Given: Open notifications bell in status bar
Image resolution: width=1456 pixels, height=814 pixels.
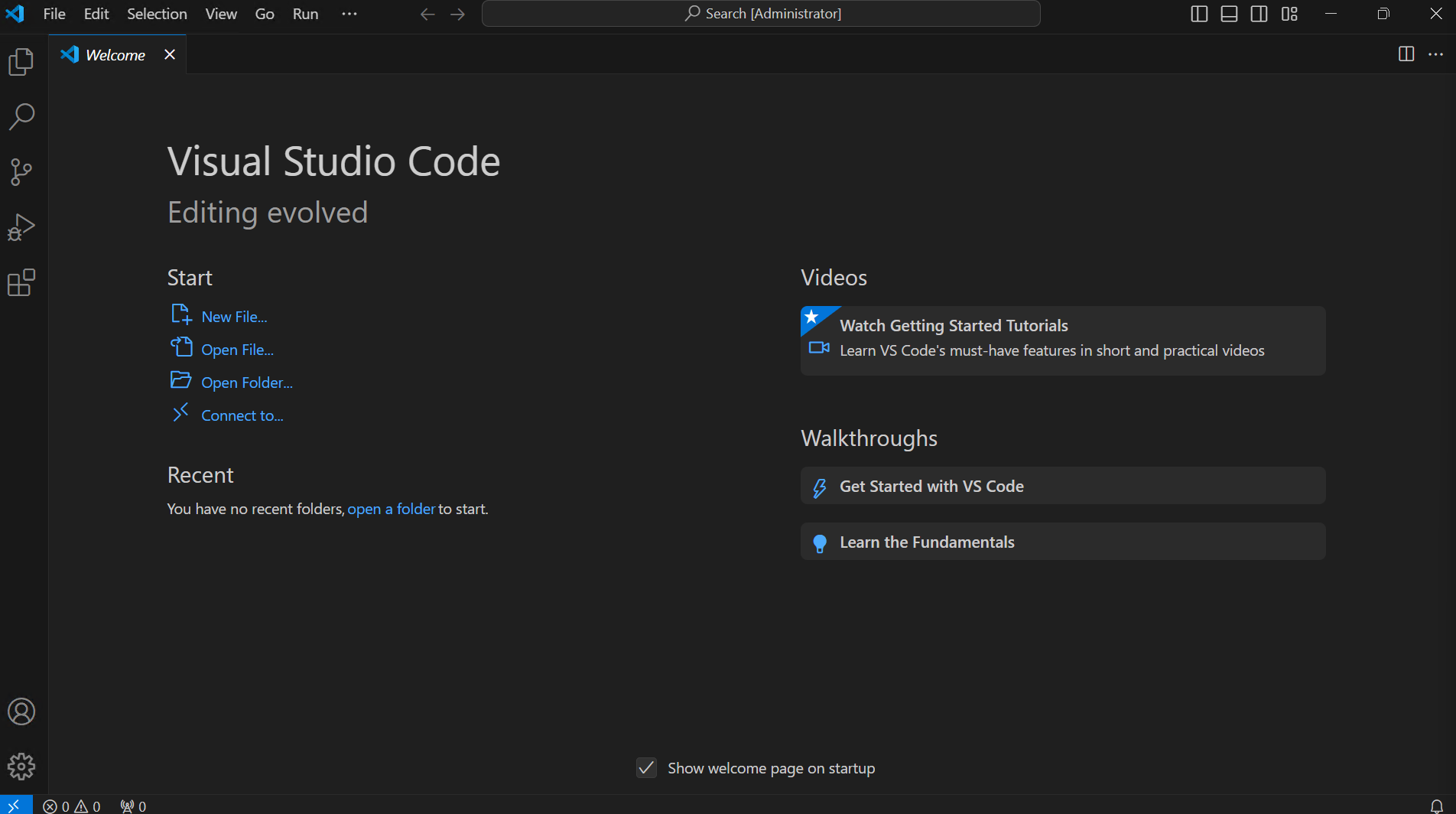Looking at the screenshot, I should (x=1437, y=806).
